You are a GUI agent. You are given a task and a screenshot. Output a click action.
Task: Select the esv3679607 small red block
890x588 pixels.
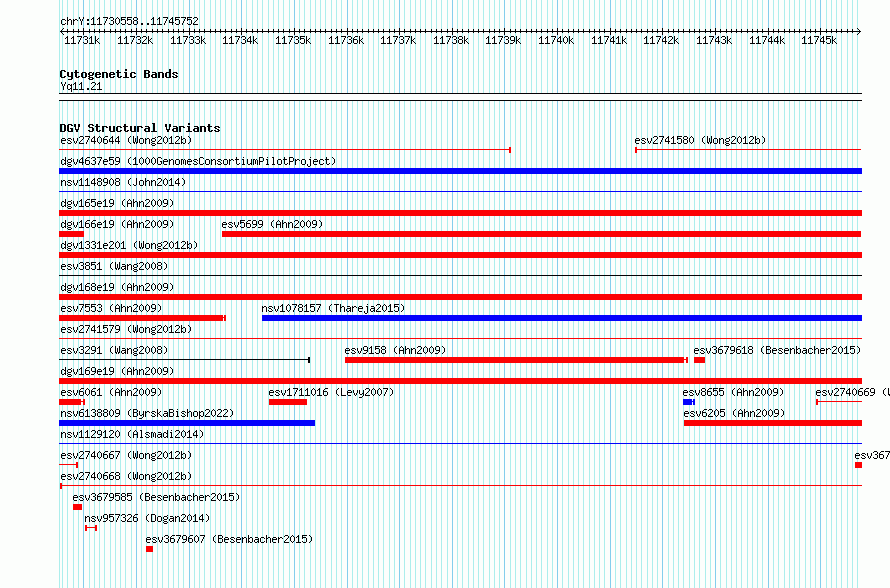(x=149, y=549)
